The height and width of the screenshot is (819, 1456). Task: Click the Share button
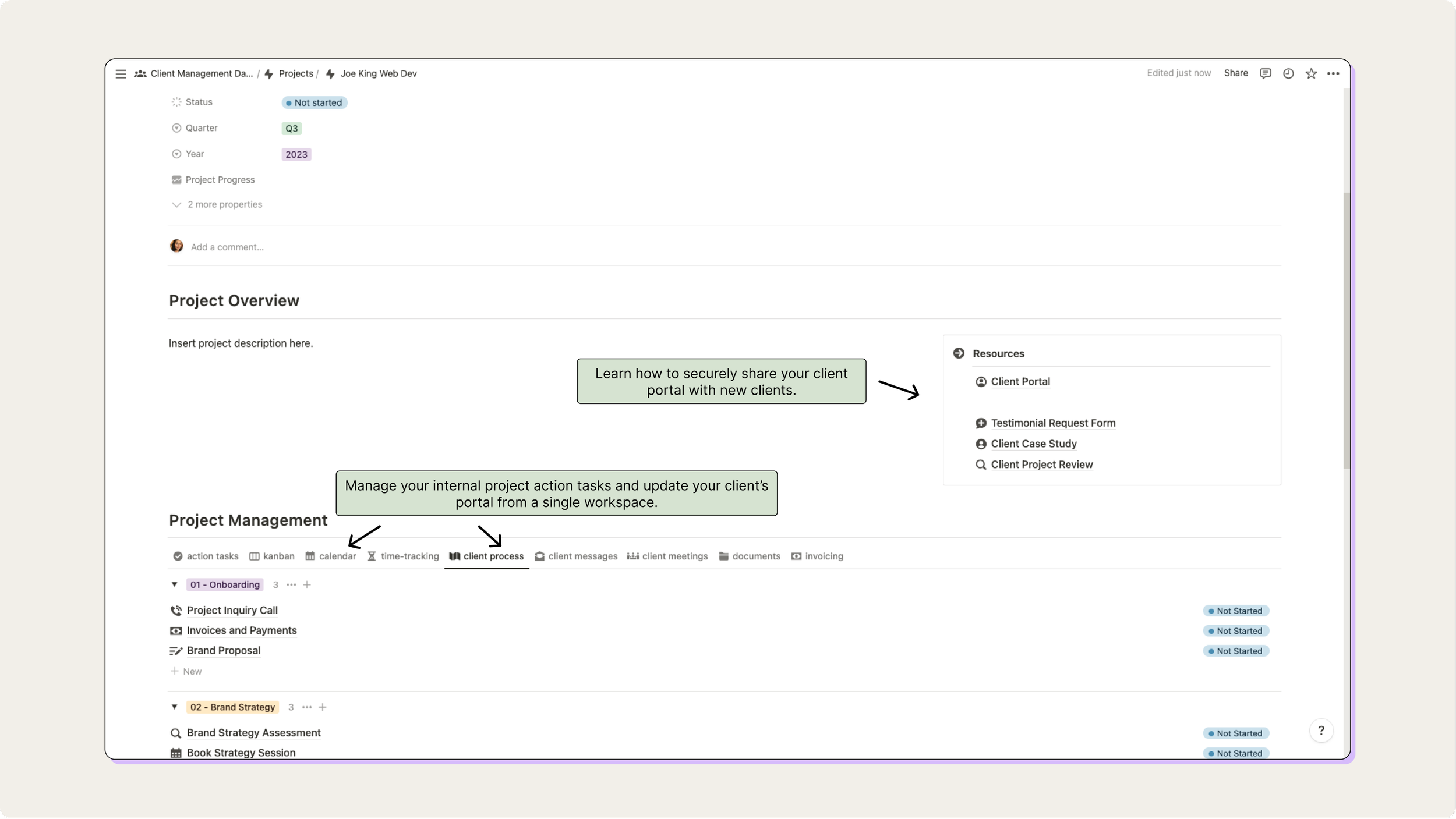click(x=1236, y=72)
